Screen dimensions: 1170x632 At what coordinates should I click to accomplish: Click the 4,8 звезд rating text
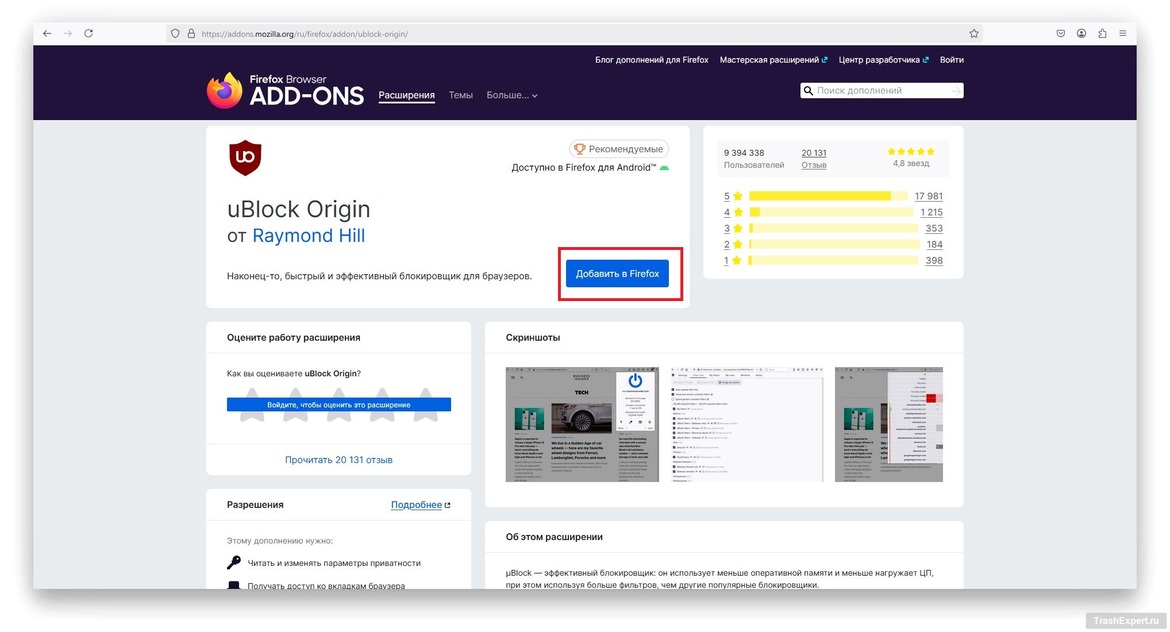coord(911,163)
